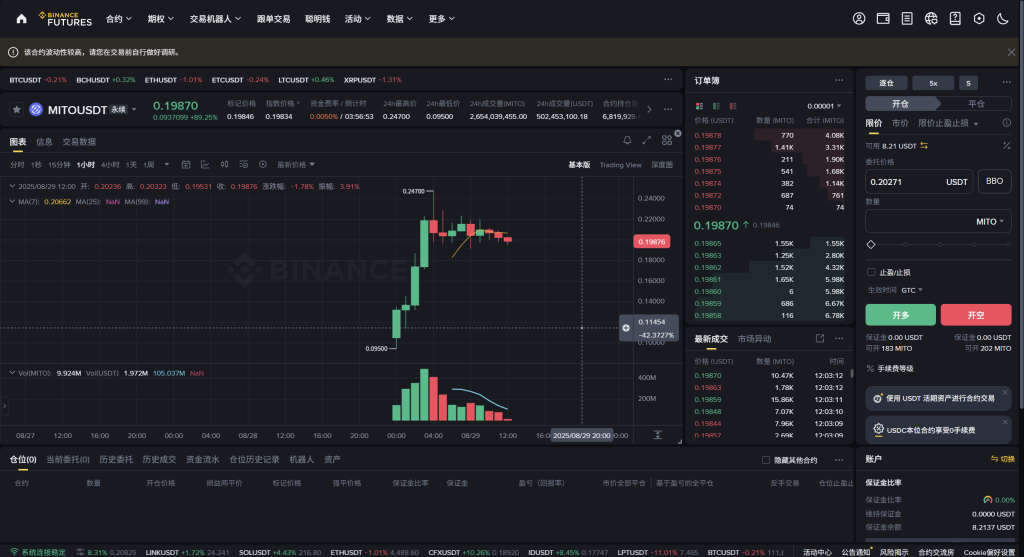
Task: Open the 合约 dropdown menu
Action: [119, 19]
